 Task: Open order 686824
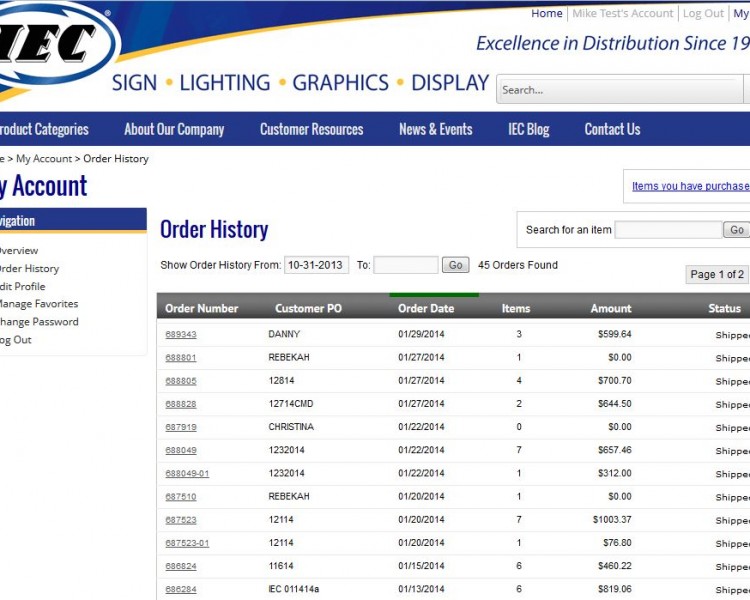[181, 566]
